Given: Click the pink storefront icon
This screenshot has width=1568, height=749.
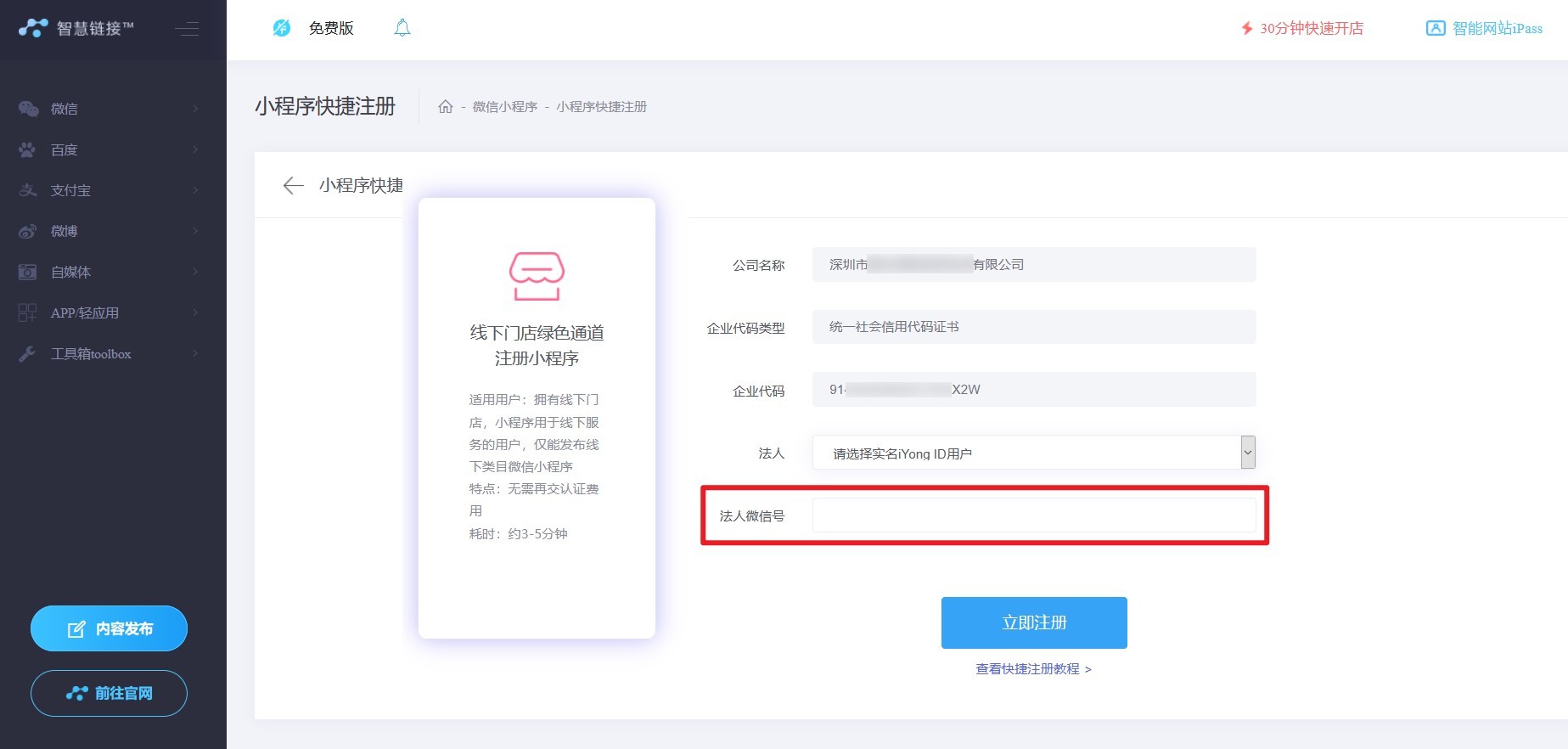Looking at the screenshot, I should [537, 276].
